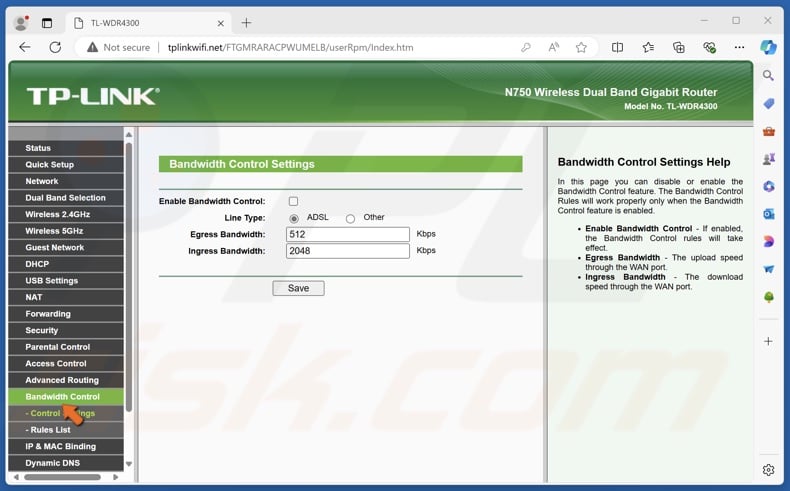Select the Bandwidth Control menu

(x=66, y=397)
